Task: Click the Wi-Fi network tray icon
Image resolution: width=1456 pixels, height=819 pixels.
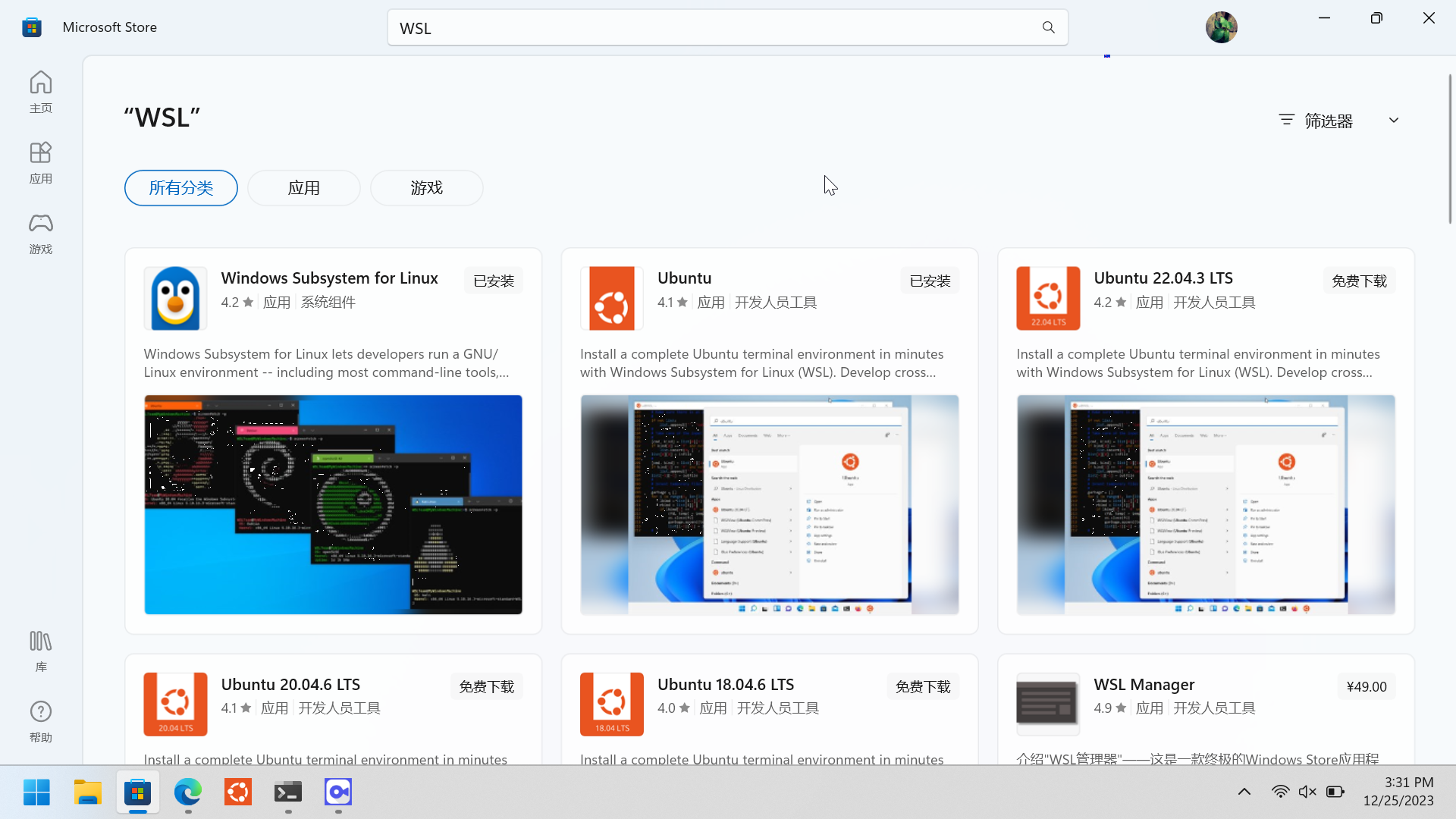Action: 1280,792
